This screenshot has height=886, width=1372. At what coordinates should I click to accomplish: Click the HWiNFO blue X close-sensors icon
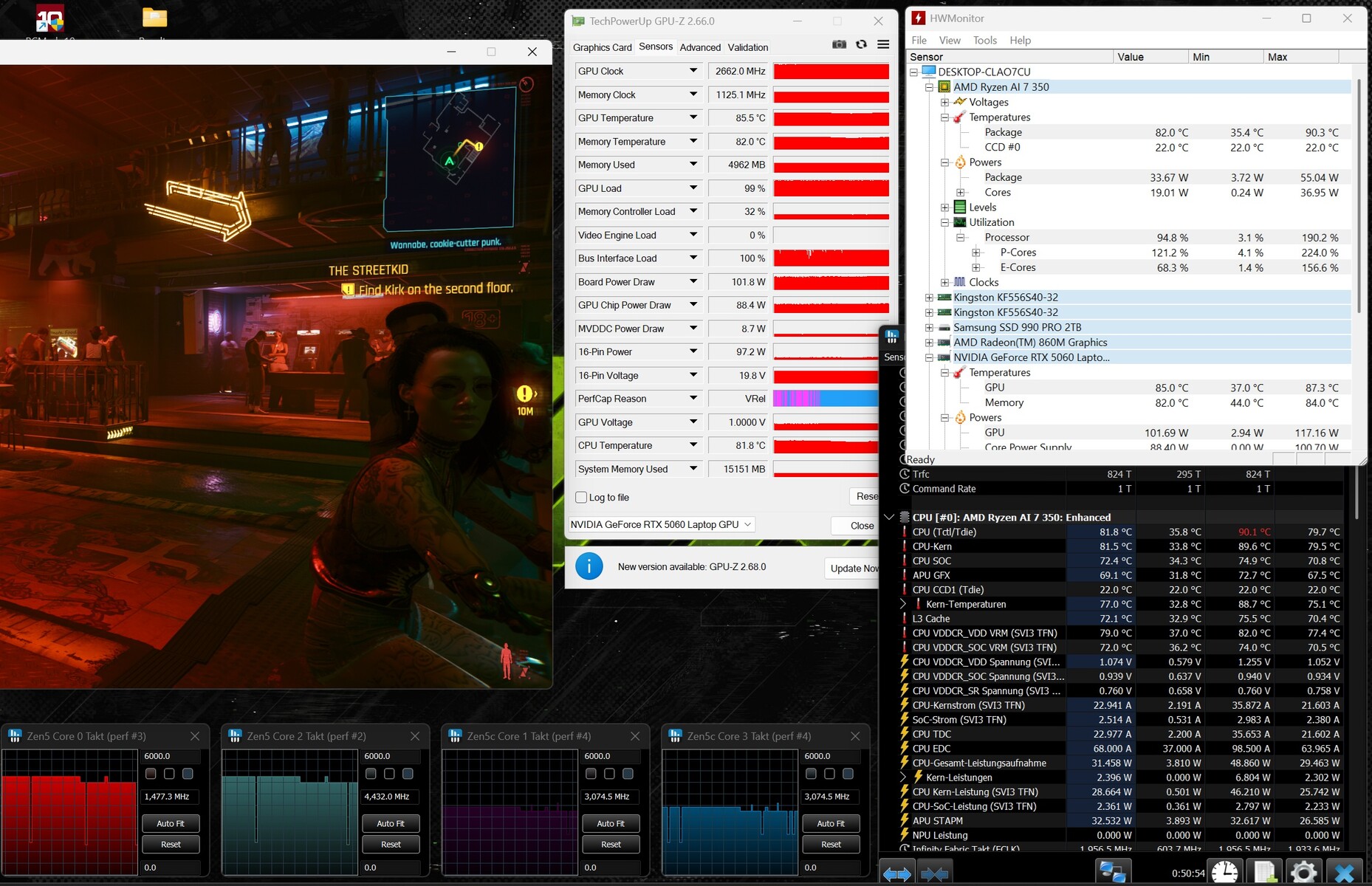pos(1344,873)
